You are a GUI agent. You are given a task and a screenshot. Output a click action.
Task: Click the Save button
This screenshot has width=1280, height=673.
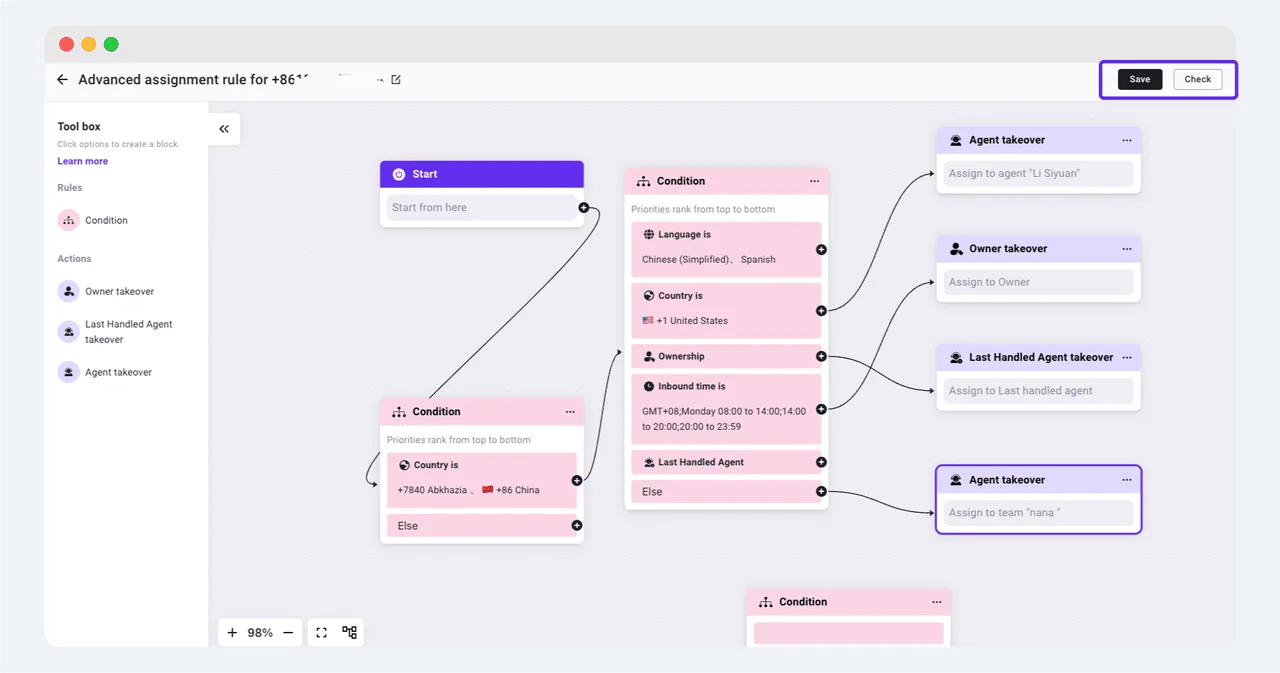click(1140, 79)
